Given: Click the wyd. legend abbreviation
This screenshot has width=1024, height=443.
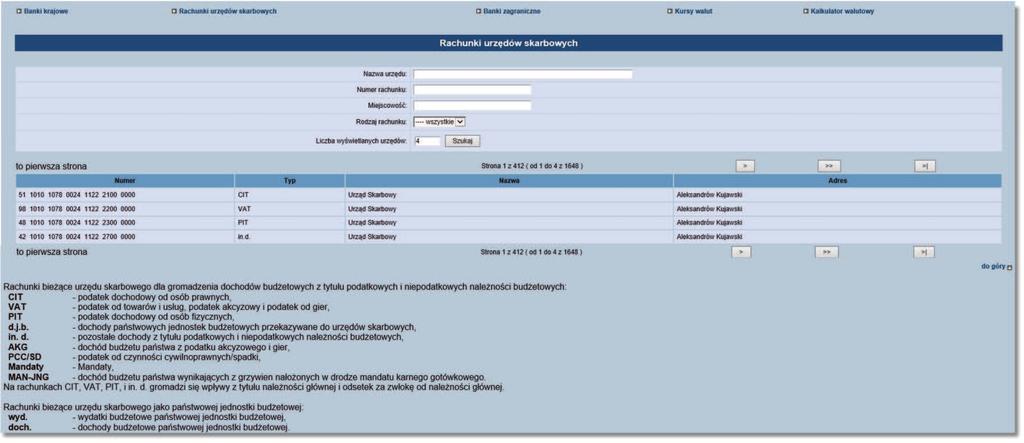Looking at the screenshot, I should (x=18, y=418).
